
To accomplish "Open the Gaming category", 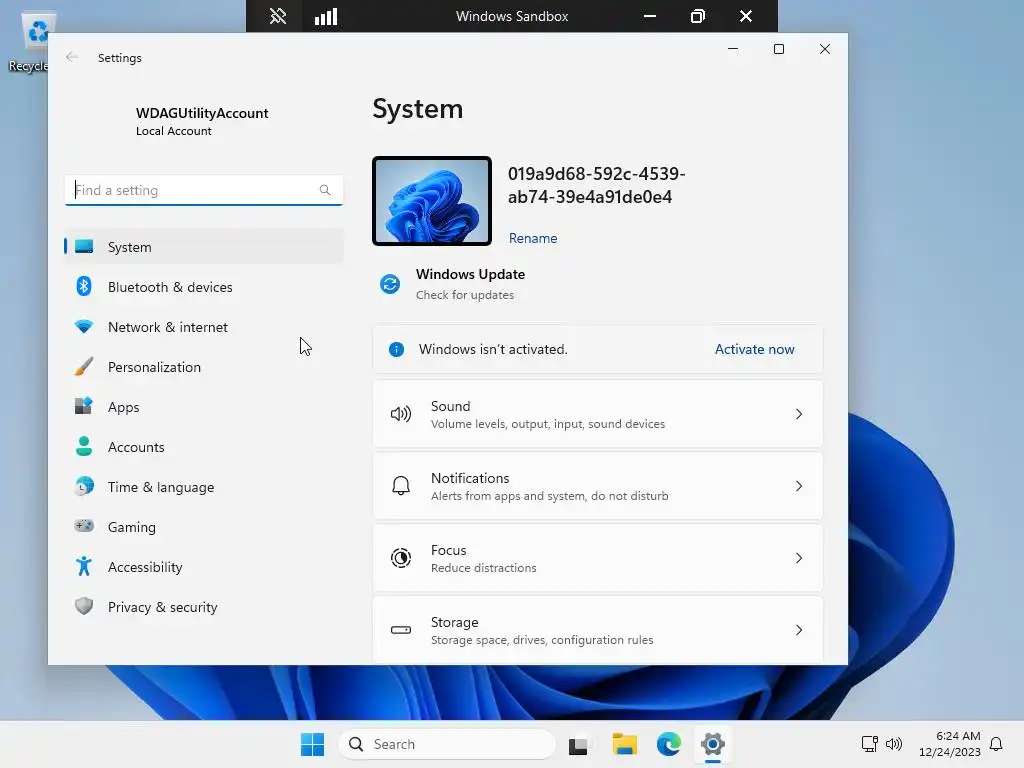I will 204,526.
